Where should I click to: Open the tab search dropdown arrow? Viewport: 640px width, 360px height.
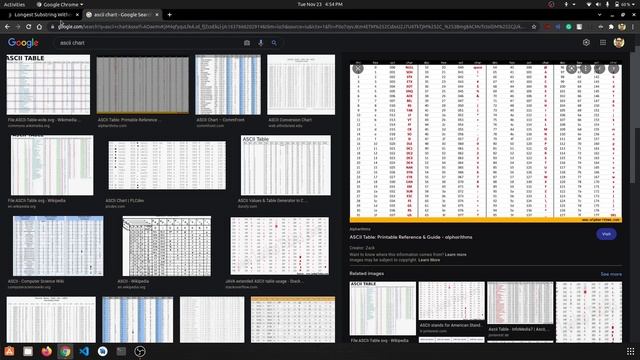pyautogui.click(x=599, y=15)
